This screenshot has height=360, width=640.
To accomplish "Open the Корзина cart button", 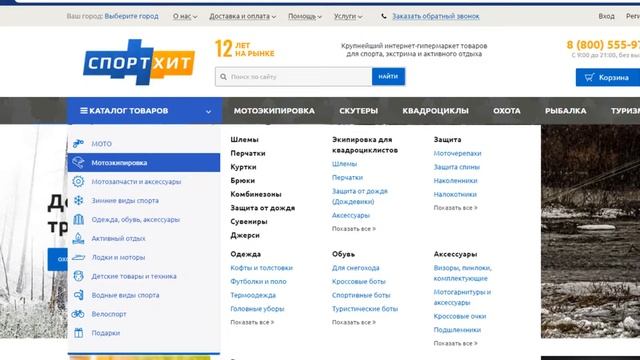I will [x=608, y=77].
